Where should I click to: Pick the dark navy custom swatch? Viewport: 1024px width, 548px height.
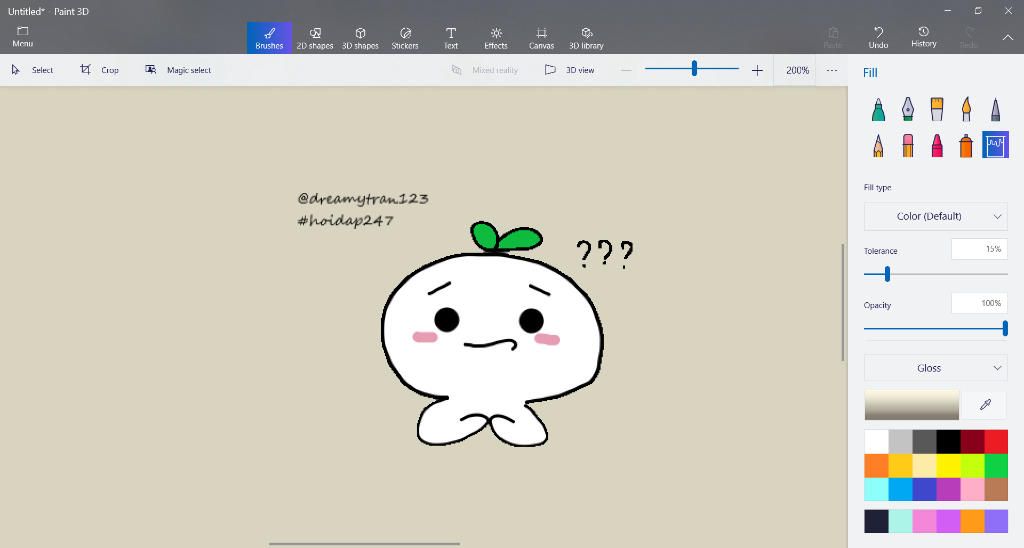(876, 521)
